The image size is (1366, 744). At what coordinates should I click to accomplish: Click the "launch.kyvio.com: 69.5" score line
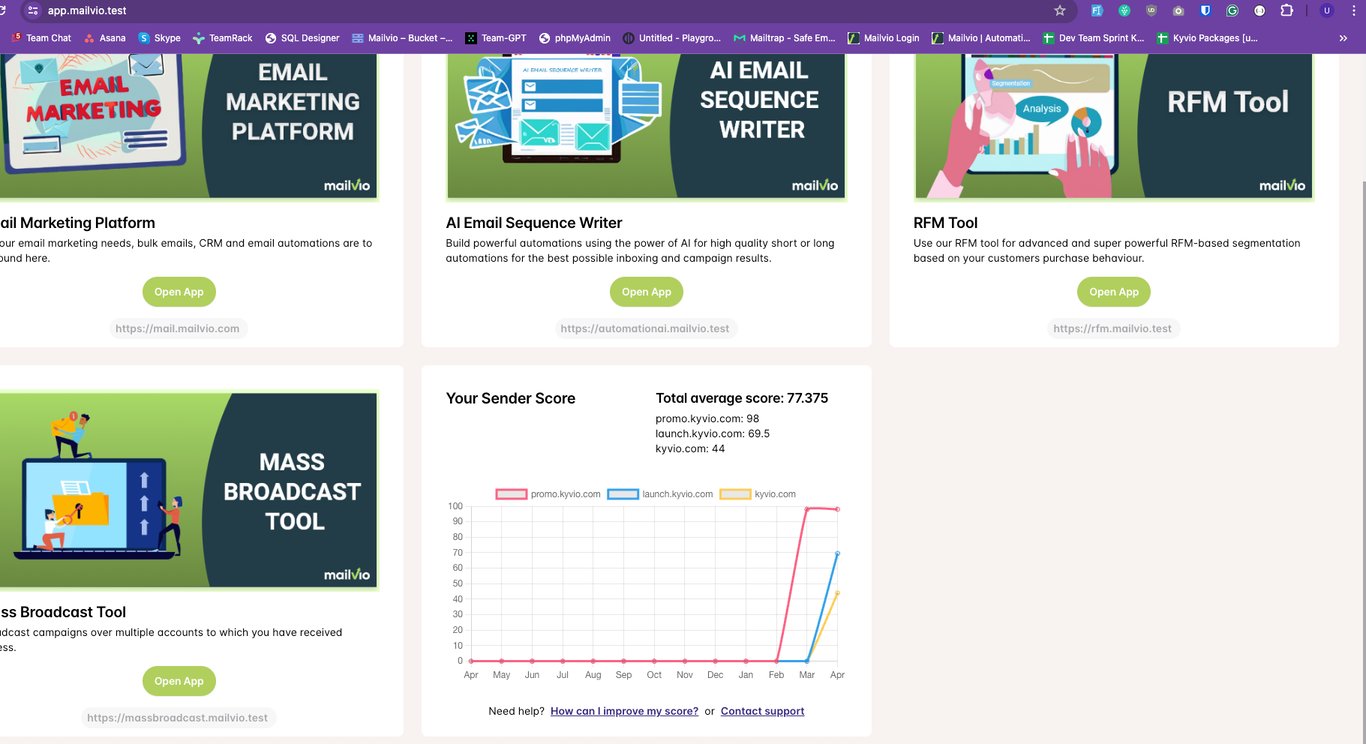[x=713, y=434]
